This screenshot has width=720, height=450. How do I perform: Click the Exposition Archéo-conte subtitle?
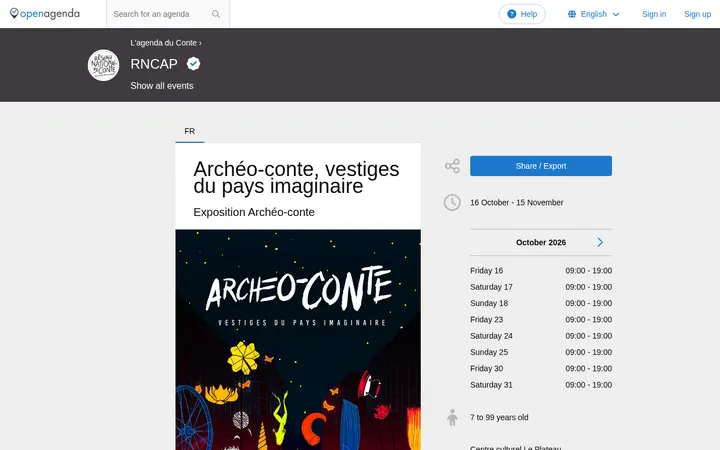pos(254,212)
